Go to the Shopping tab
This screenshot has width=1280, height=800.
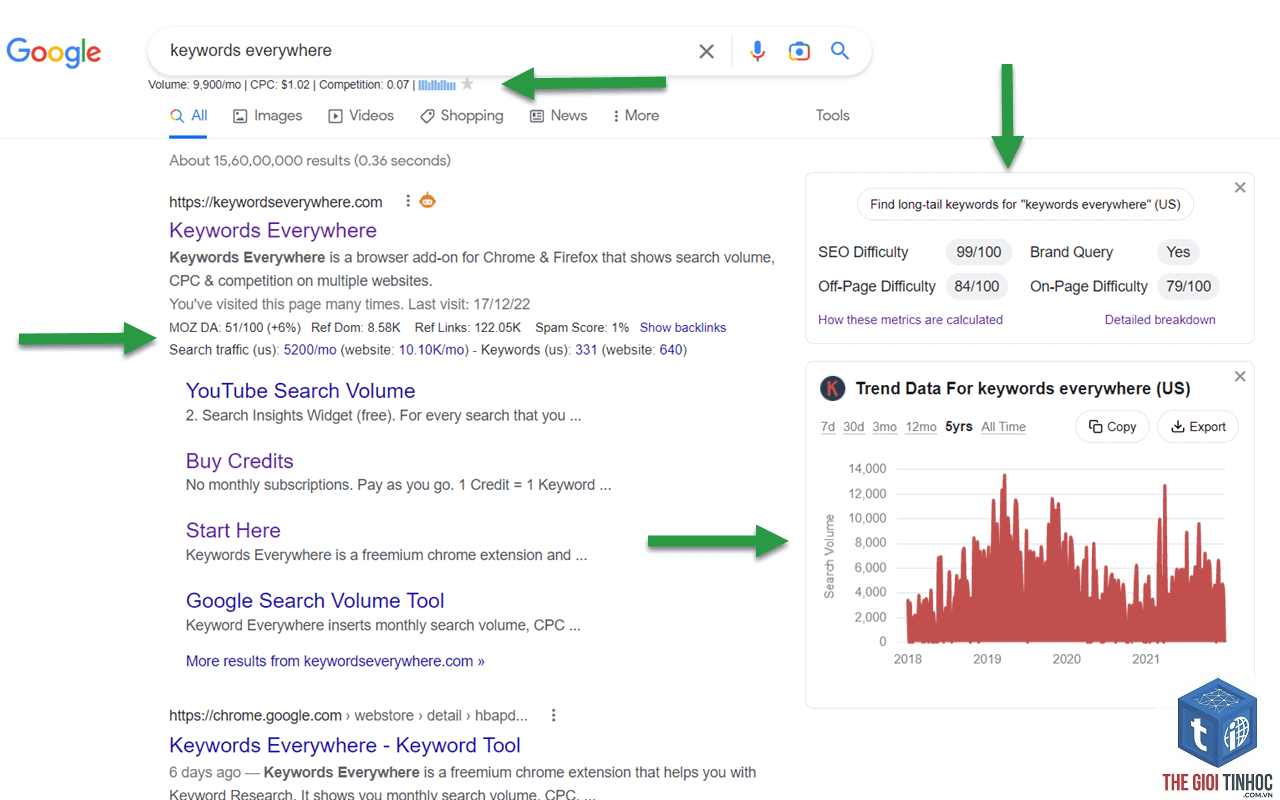click(x=461, y=116)
